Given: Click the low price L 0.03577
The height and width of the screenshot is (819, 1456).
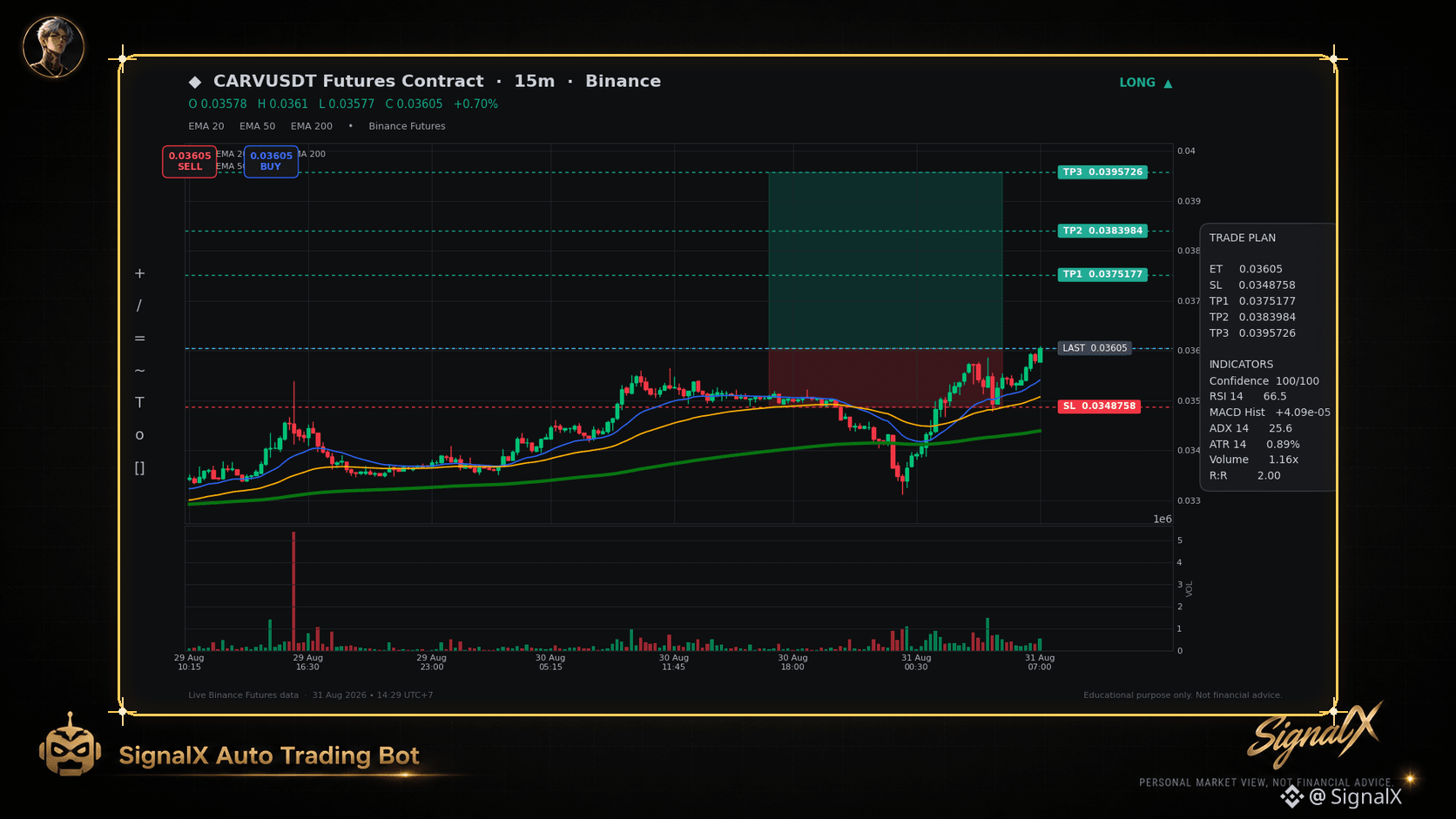Looking at the screenshot, I should coord(347,104).
